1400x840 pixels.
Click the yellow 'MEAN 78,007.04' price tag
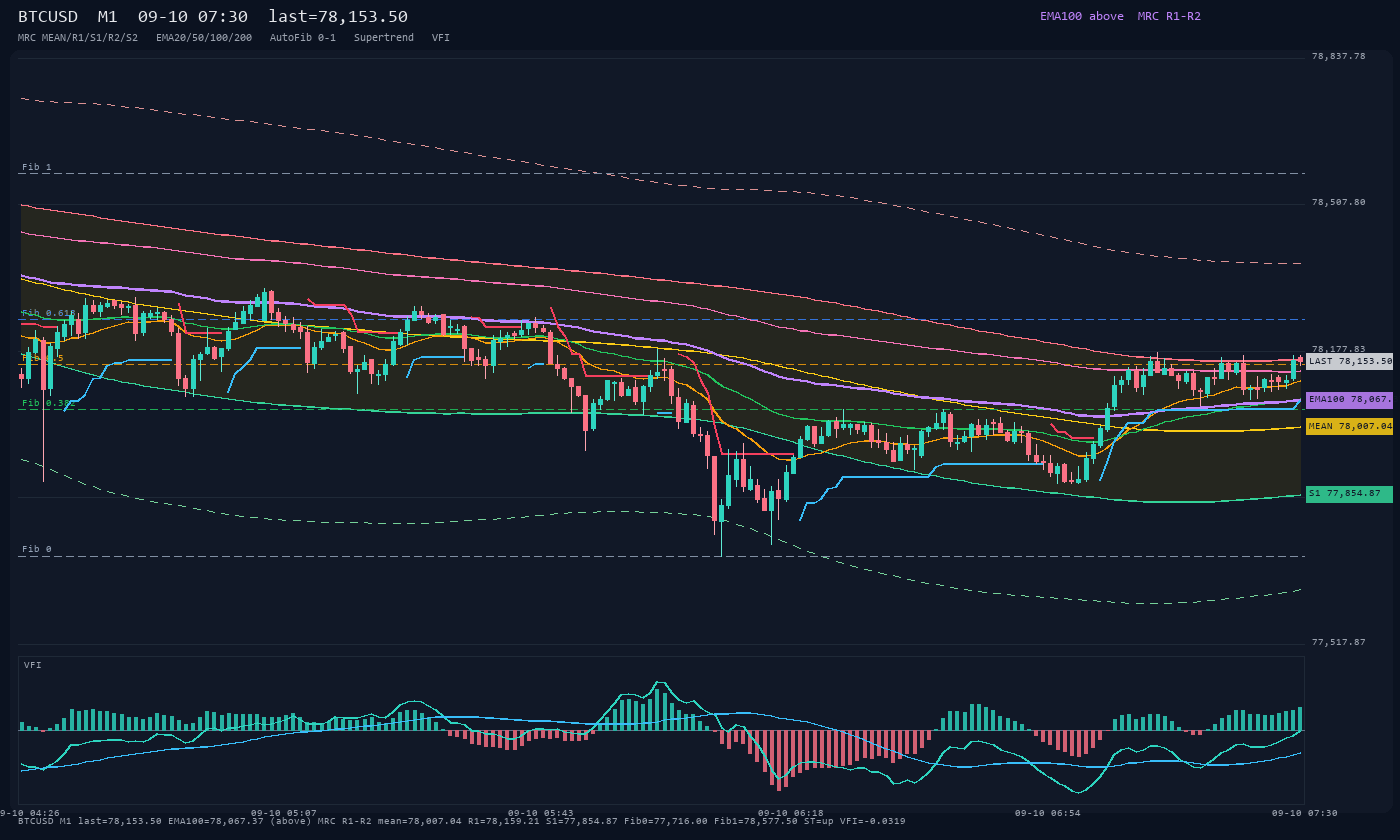click(x=1349, y=426)
